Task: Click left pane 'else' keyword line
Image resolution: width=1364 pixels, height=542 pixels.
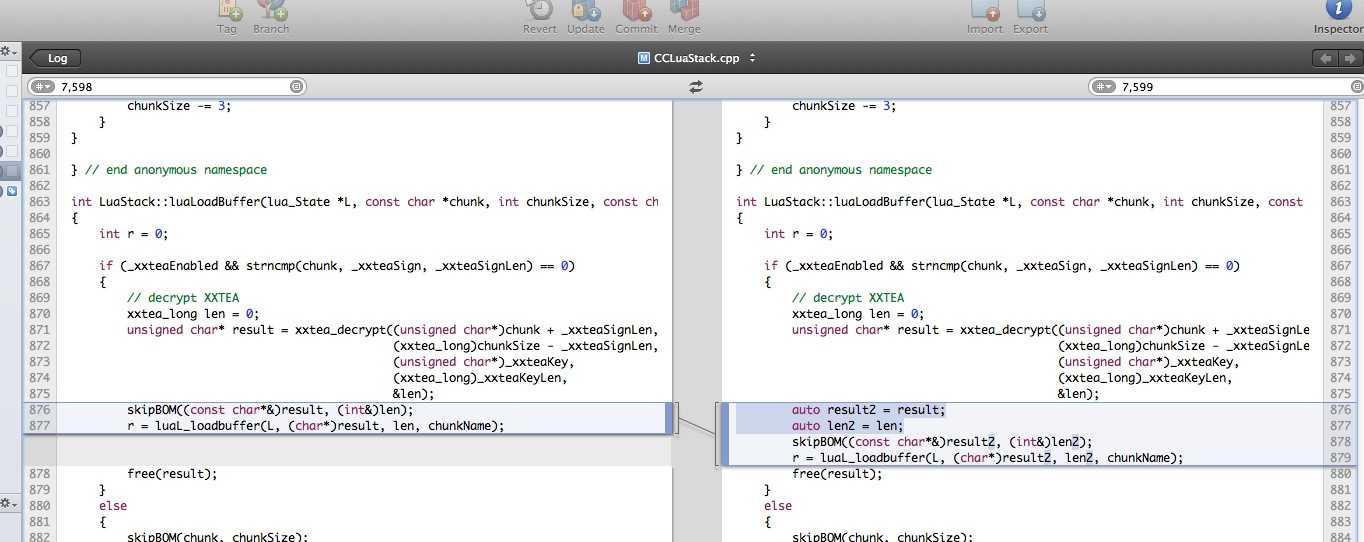Action: (113, 506)
